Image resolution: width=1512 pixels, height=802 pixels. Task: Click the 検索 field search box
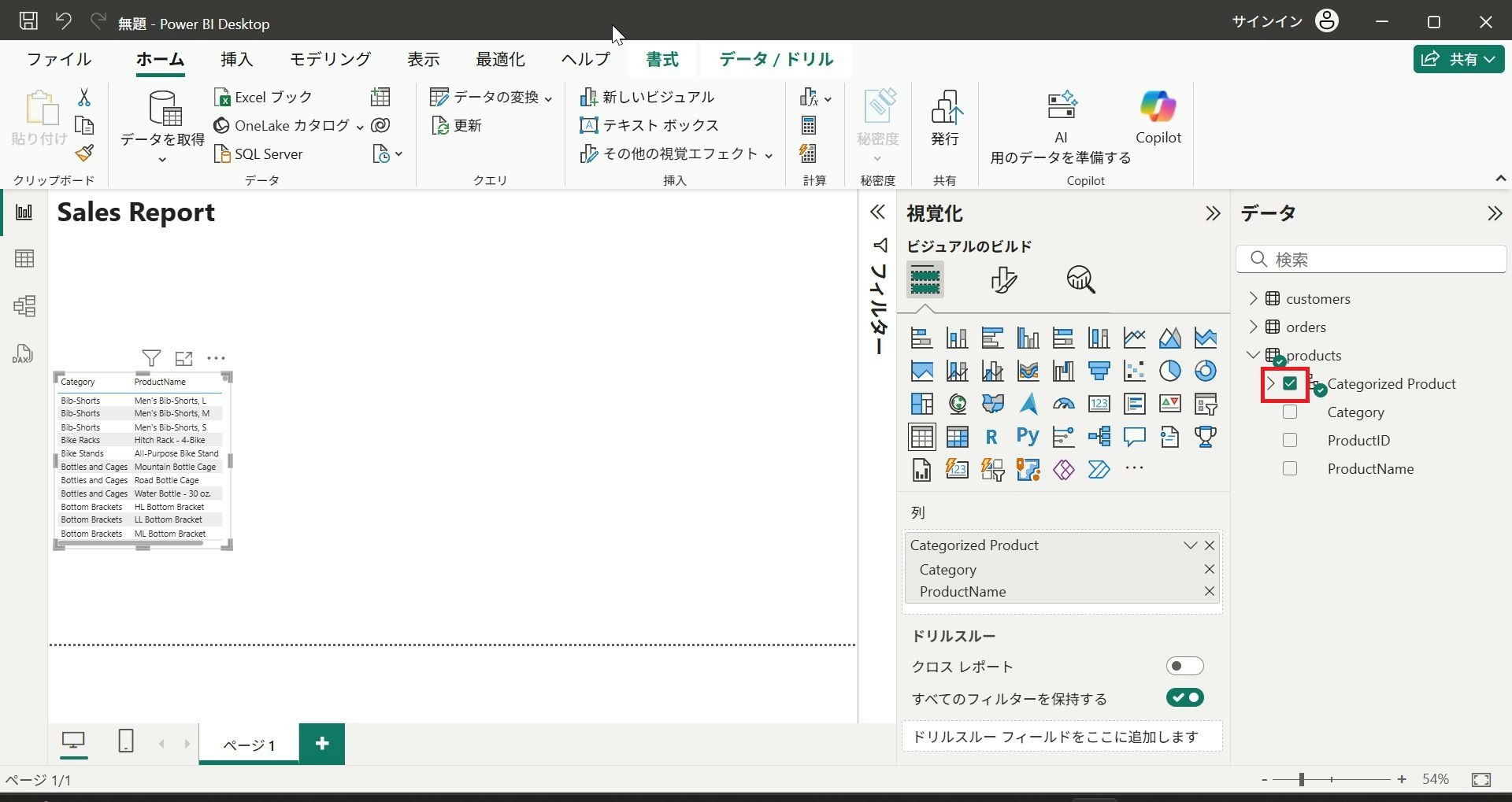[x=1371, y=259]
